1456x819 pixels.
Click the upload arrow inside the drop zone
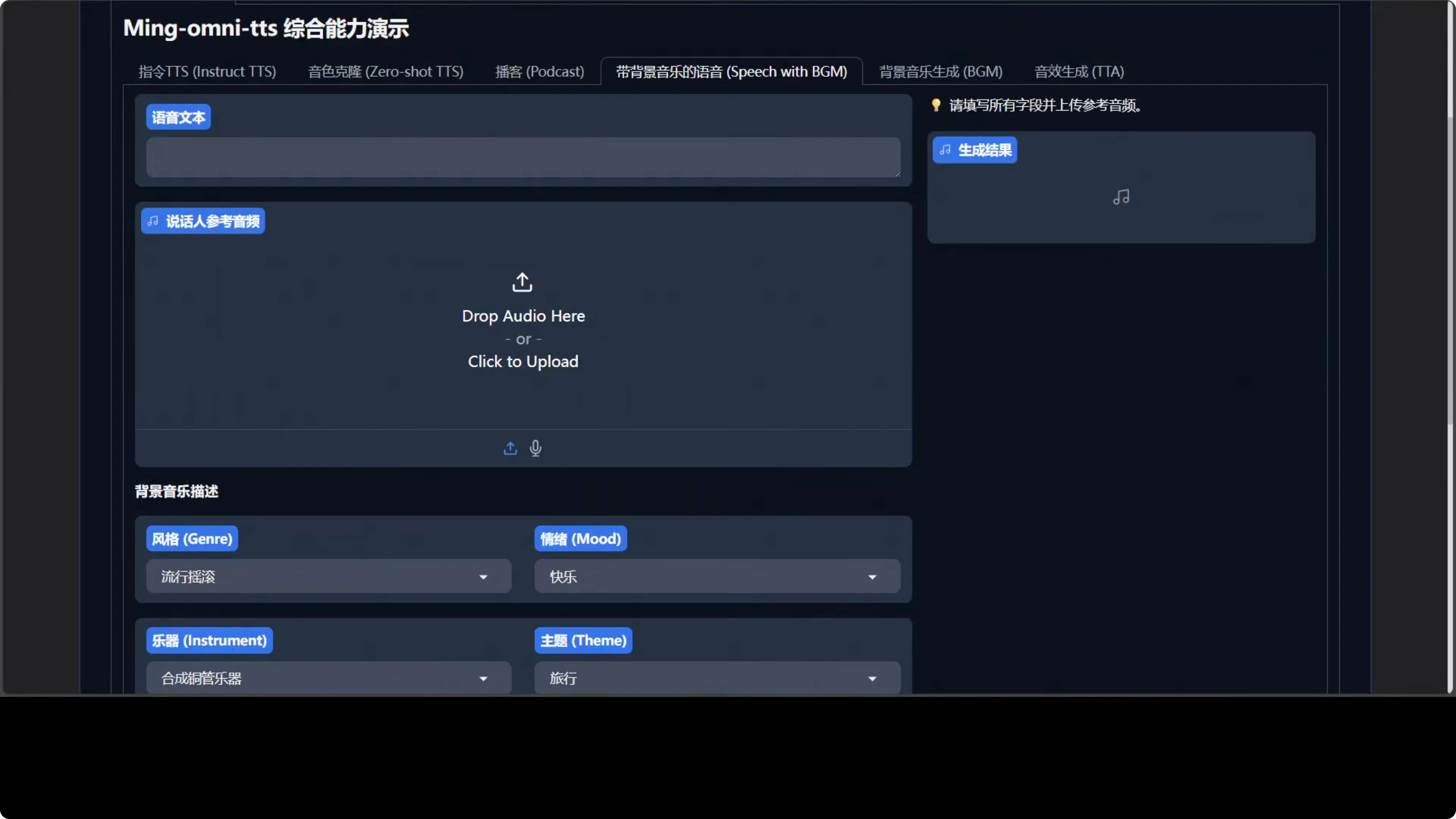(x=522, y=281)
